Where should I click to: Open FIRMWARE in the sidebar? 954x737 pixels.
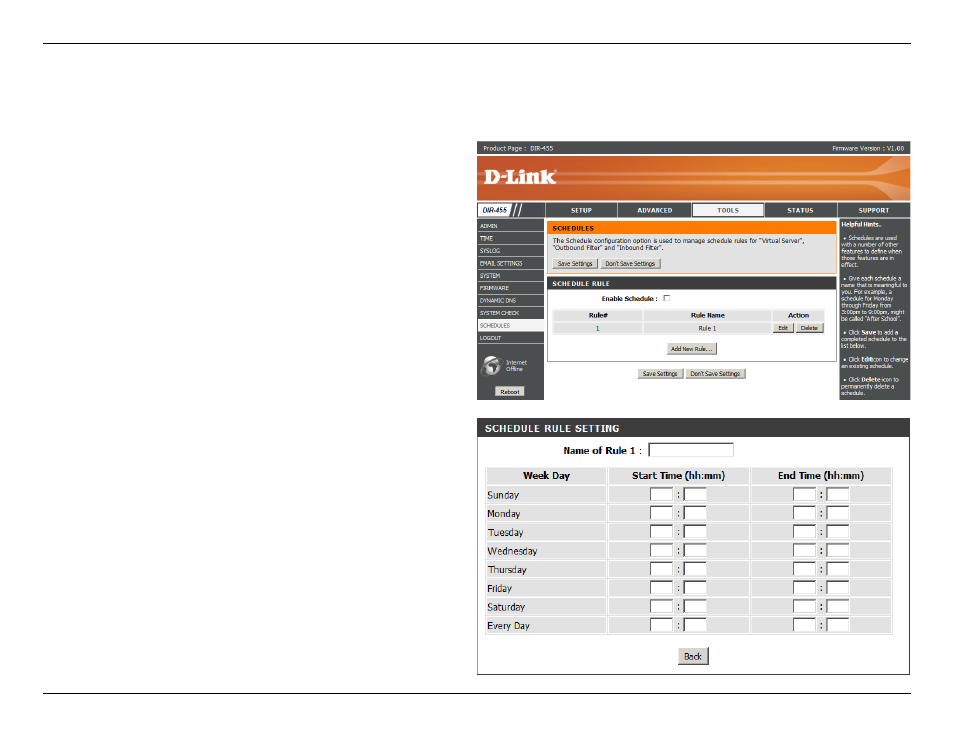[510, 288]
